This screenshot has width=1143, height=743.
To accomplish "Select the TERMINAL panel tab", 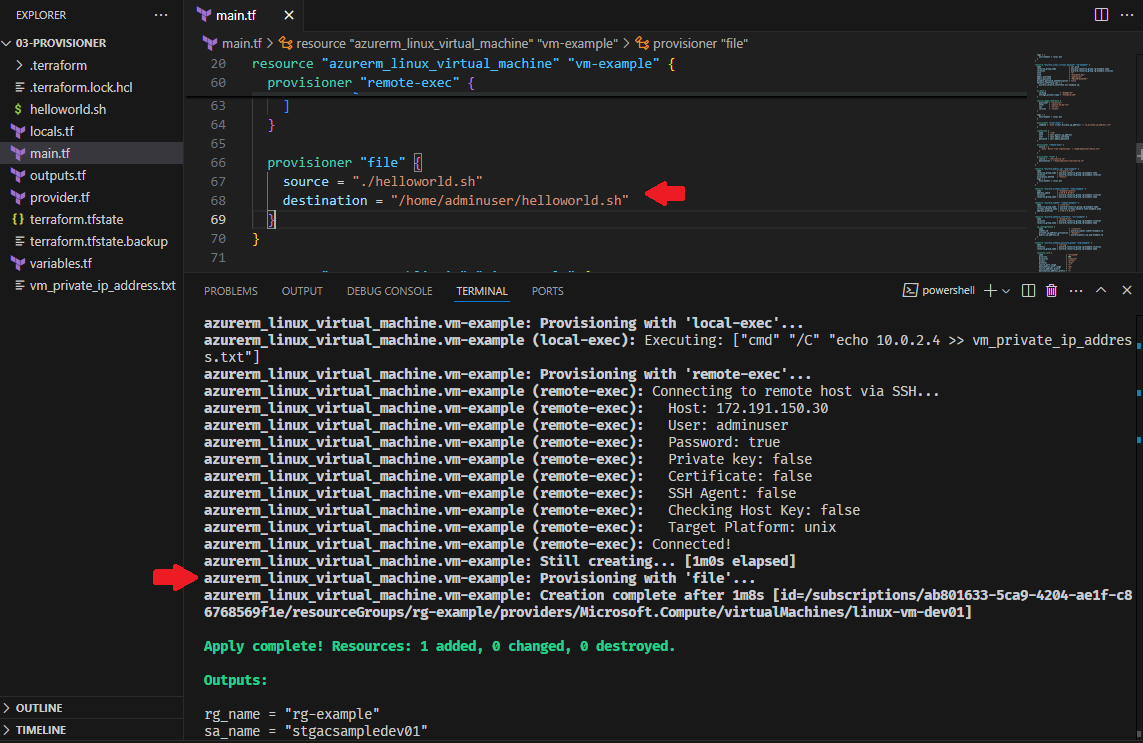I will [x=482, y=291].
